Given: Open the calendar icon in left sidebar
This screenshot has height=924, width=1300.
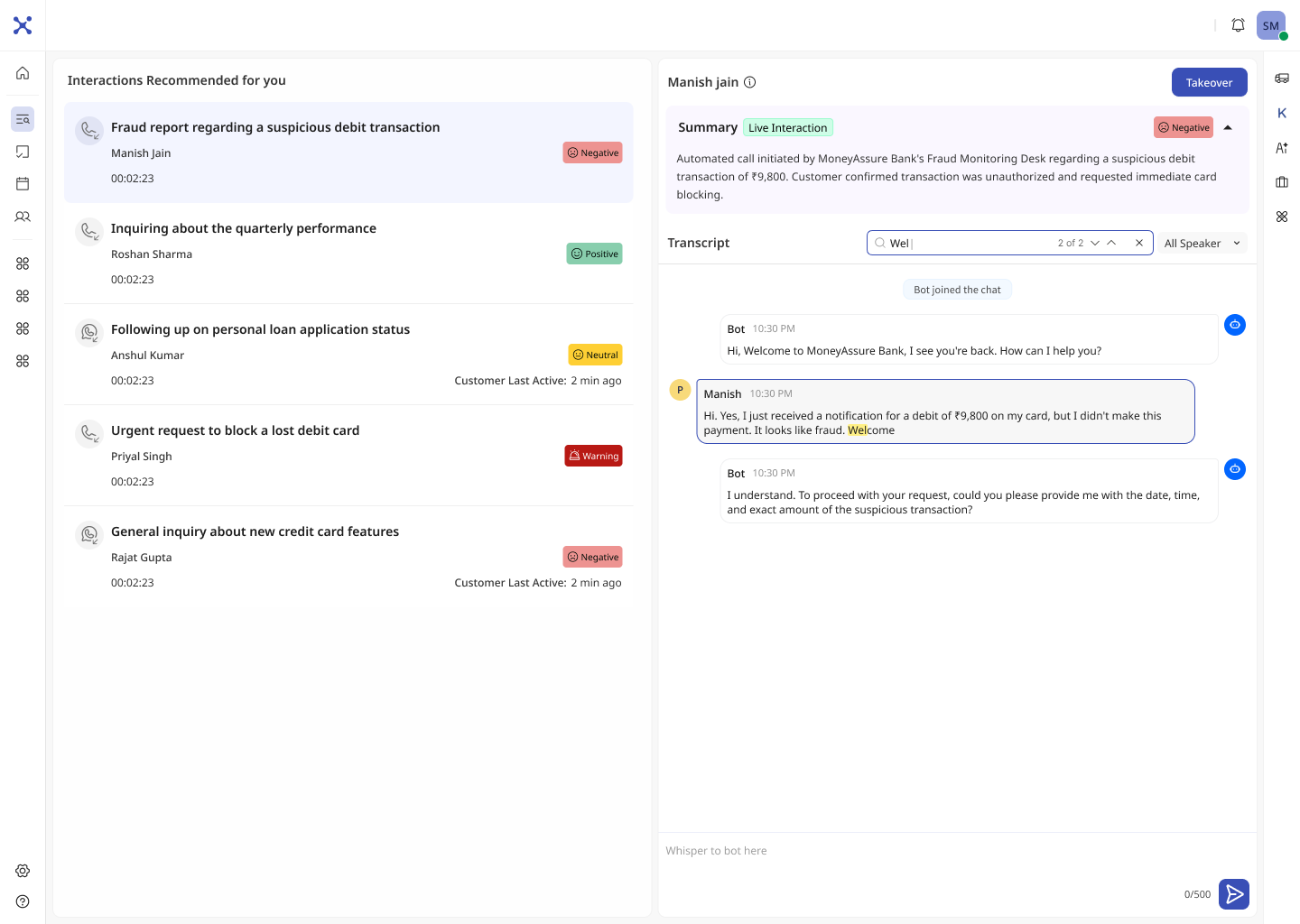Looking at the screenshot, I should (x=23, y=184).
